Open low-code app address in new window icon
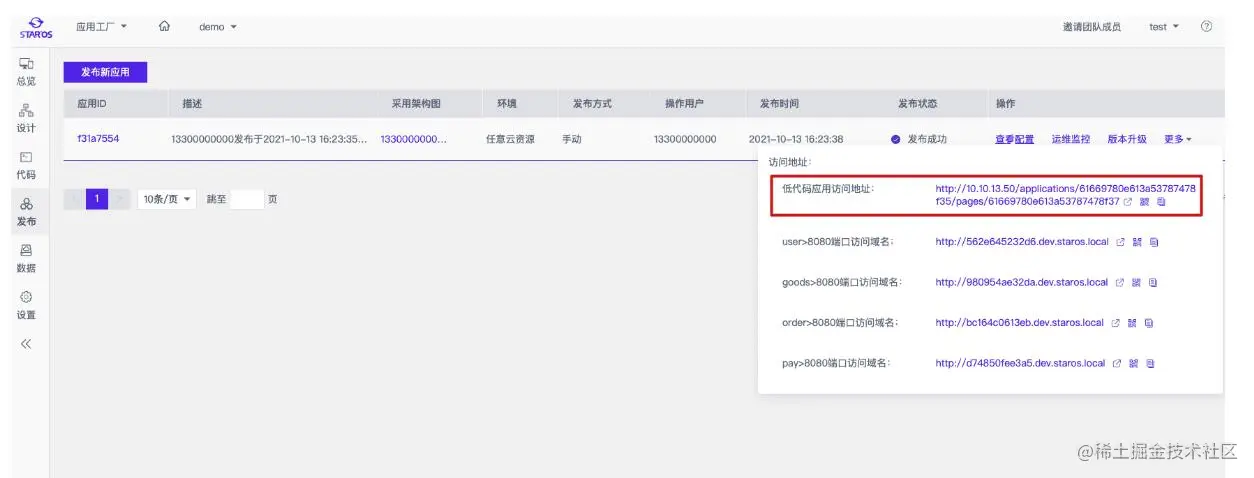This screenshot has width=1254, height=478. click(1128, 202)
